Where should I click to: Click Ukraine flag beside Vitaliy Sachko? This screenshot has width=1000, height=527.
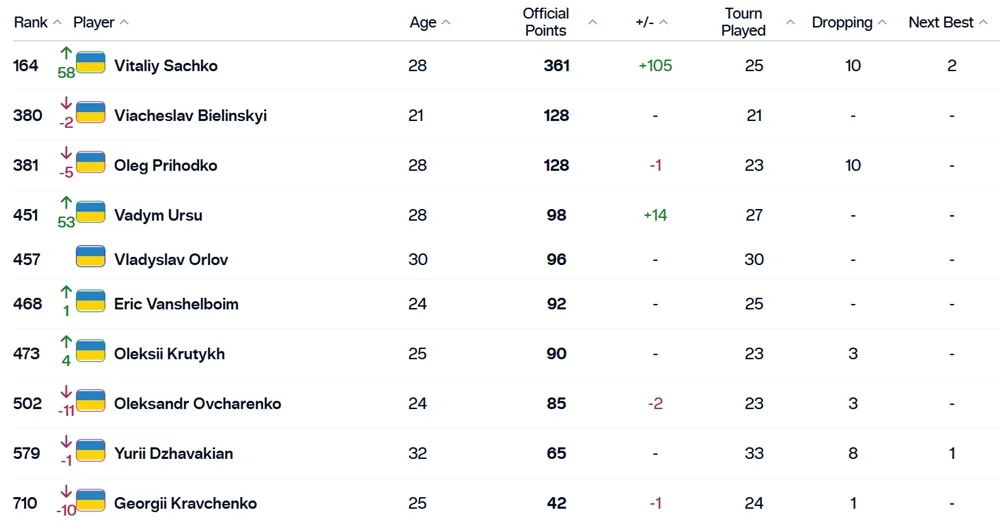[91, 62]
